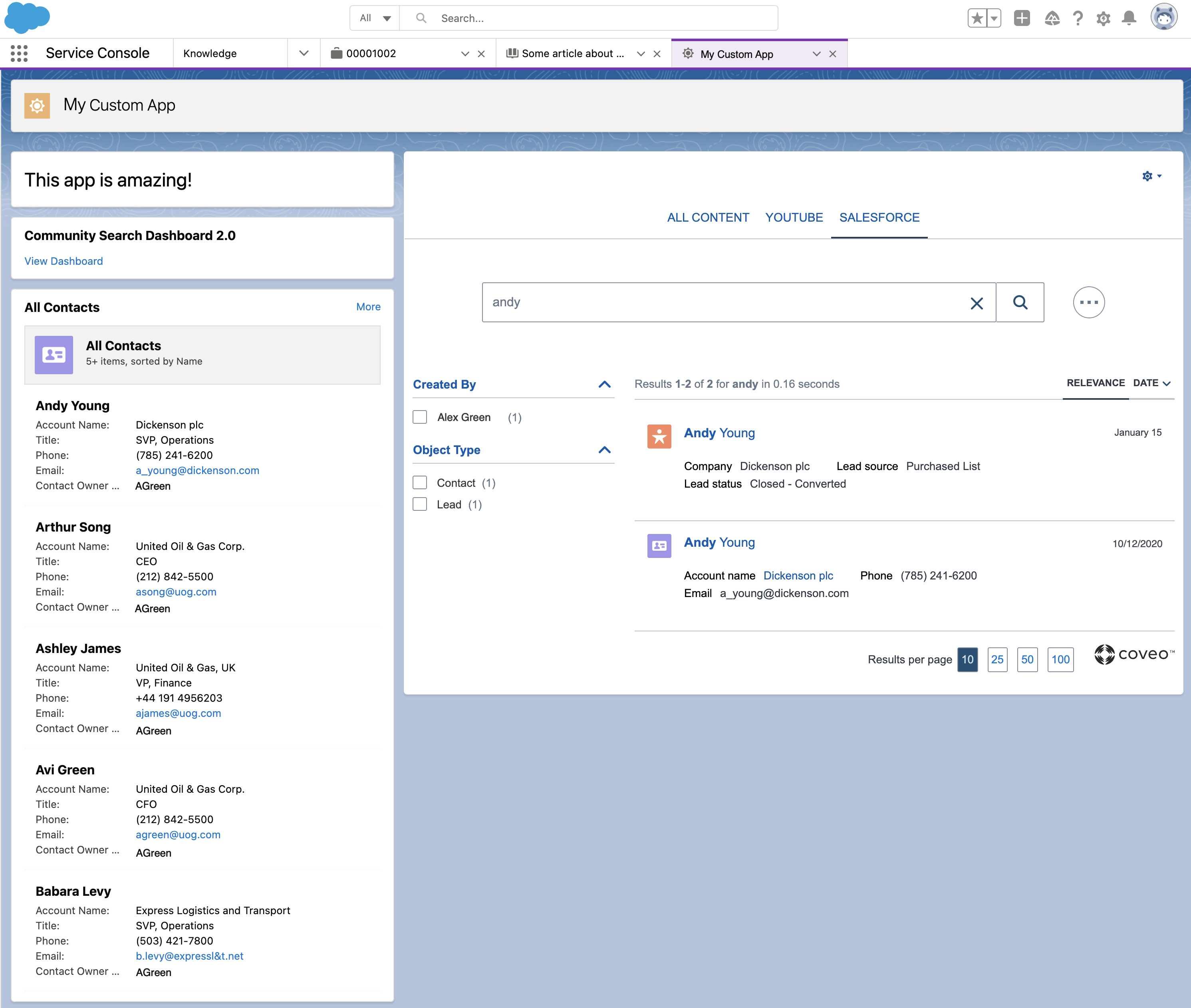Click View Dashboard link in community section
The width and height of the screenshot is (1191, 1008).
tap(64, 261)
